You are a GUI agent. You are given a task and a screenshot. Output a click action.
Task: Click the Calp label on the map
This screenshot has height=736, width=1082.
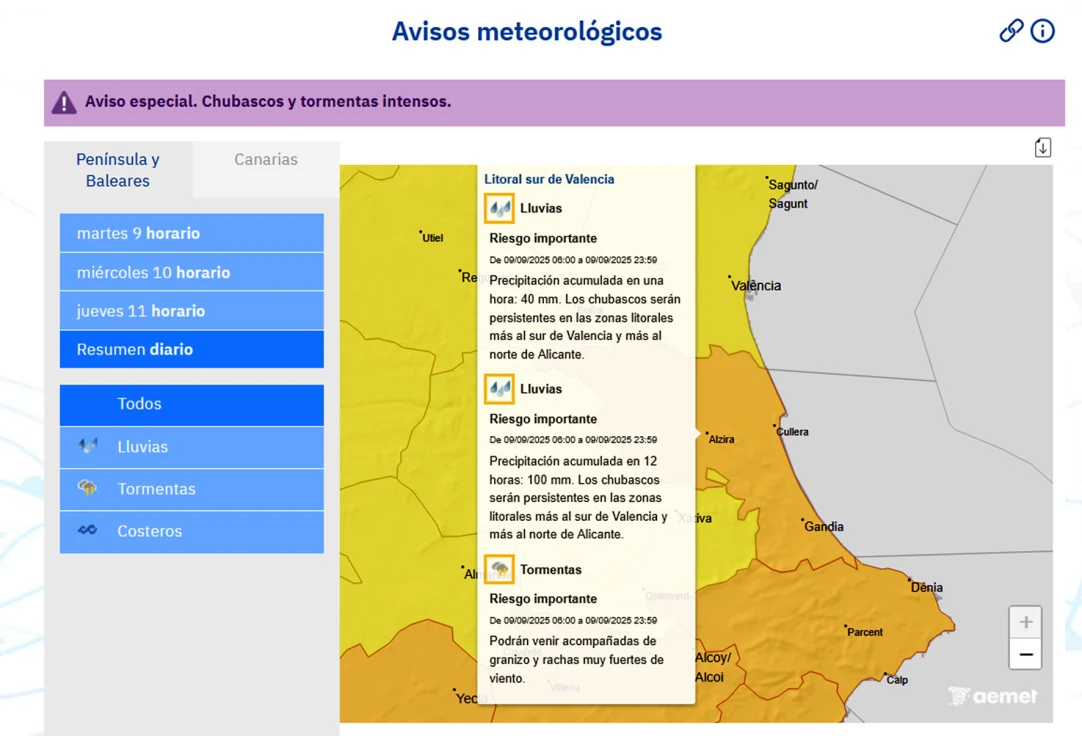click(897, 680)
